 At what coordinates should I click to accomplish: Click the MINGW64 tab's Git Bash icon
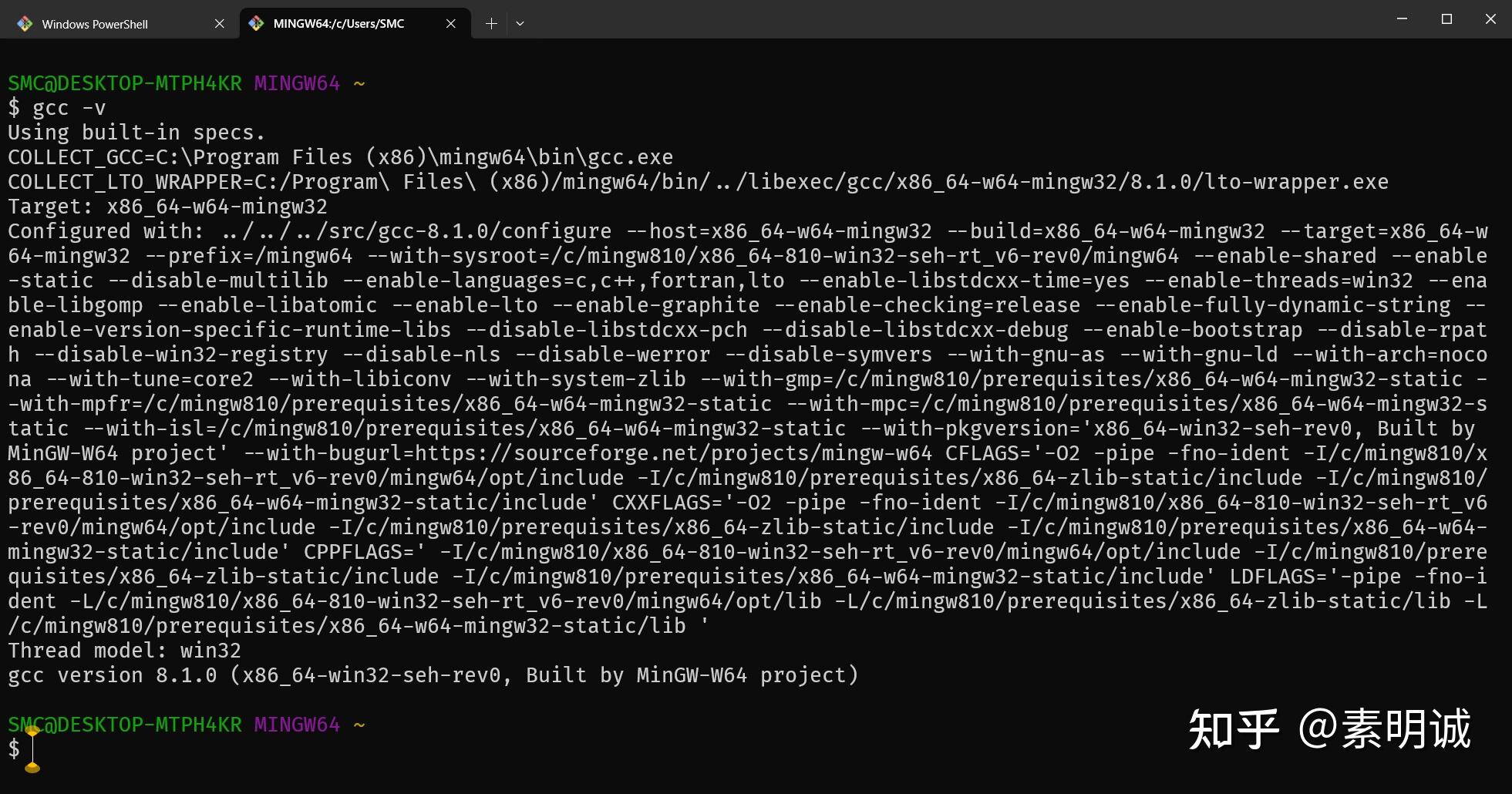256,24
